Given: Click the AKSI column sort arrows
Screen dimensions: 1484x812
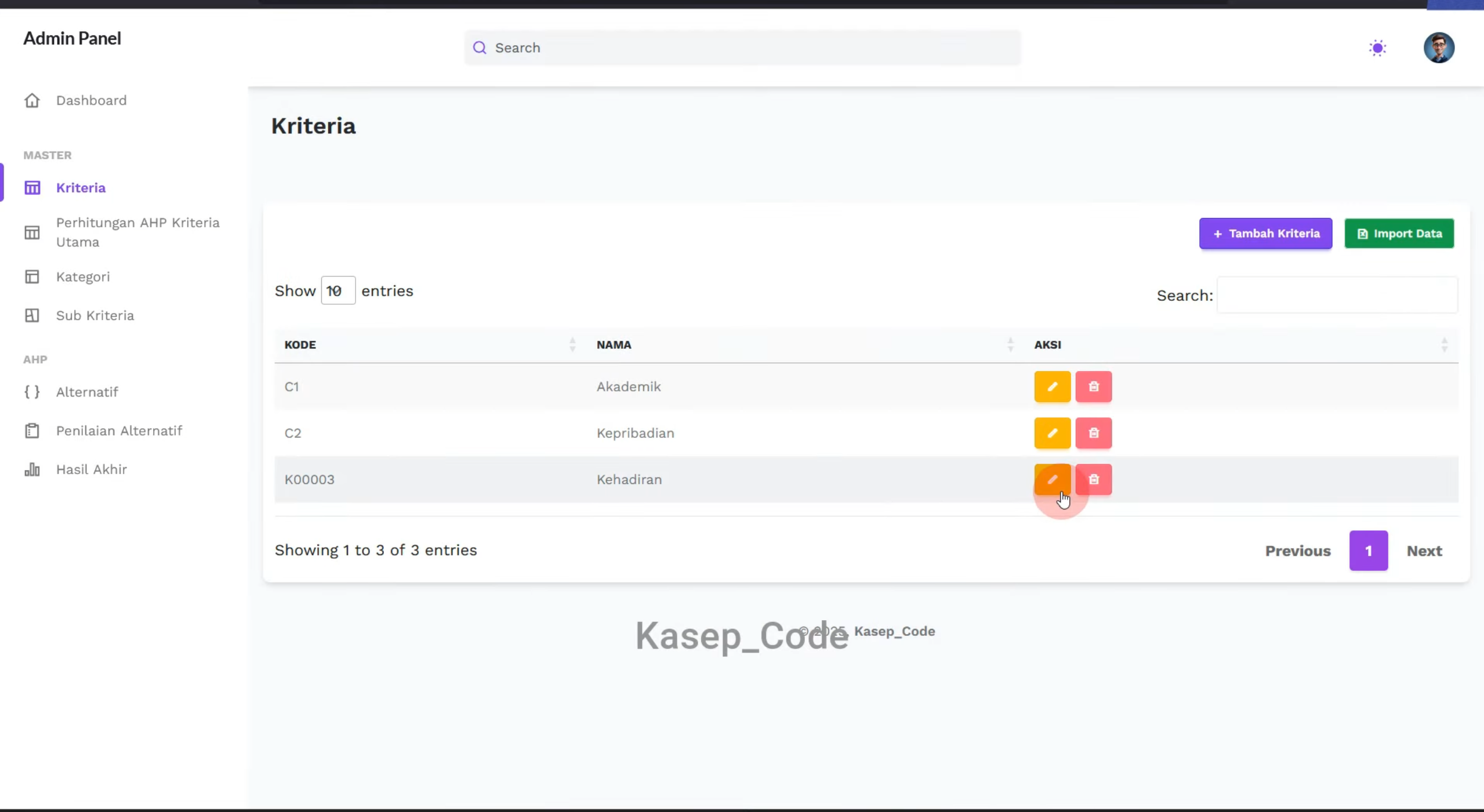Looking at the screenshot, I should pos(1445,345).
